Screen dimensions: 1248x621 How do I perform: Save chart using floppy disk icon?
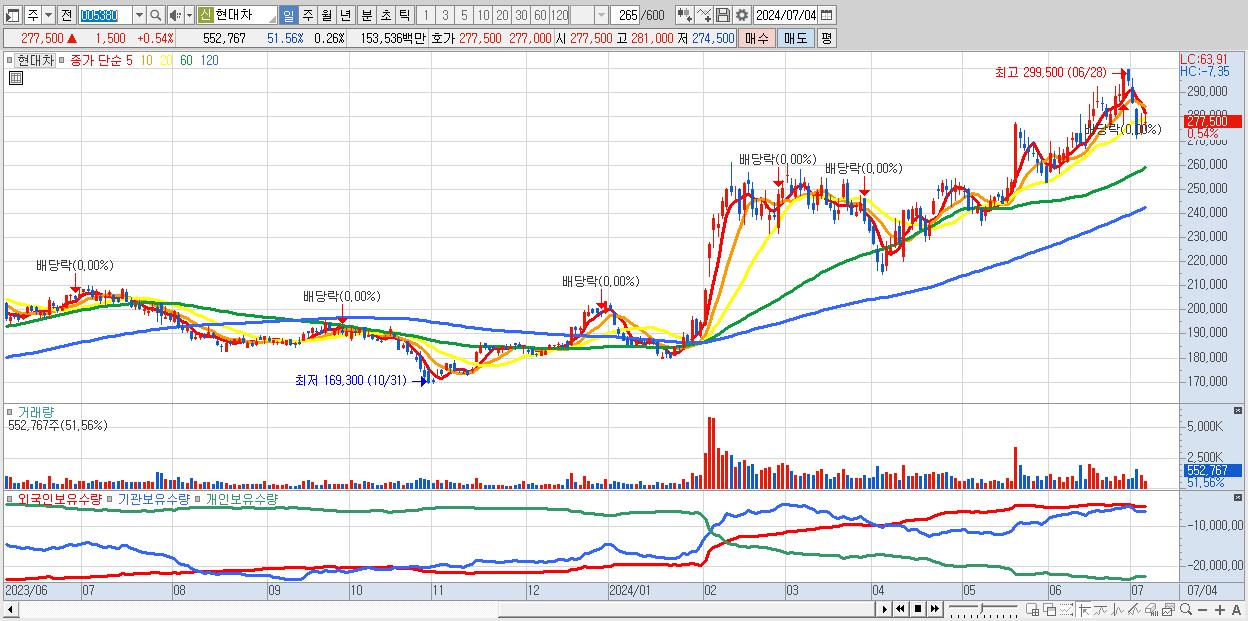[723, 15]
